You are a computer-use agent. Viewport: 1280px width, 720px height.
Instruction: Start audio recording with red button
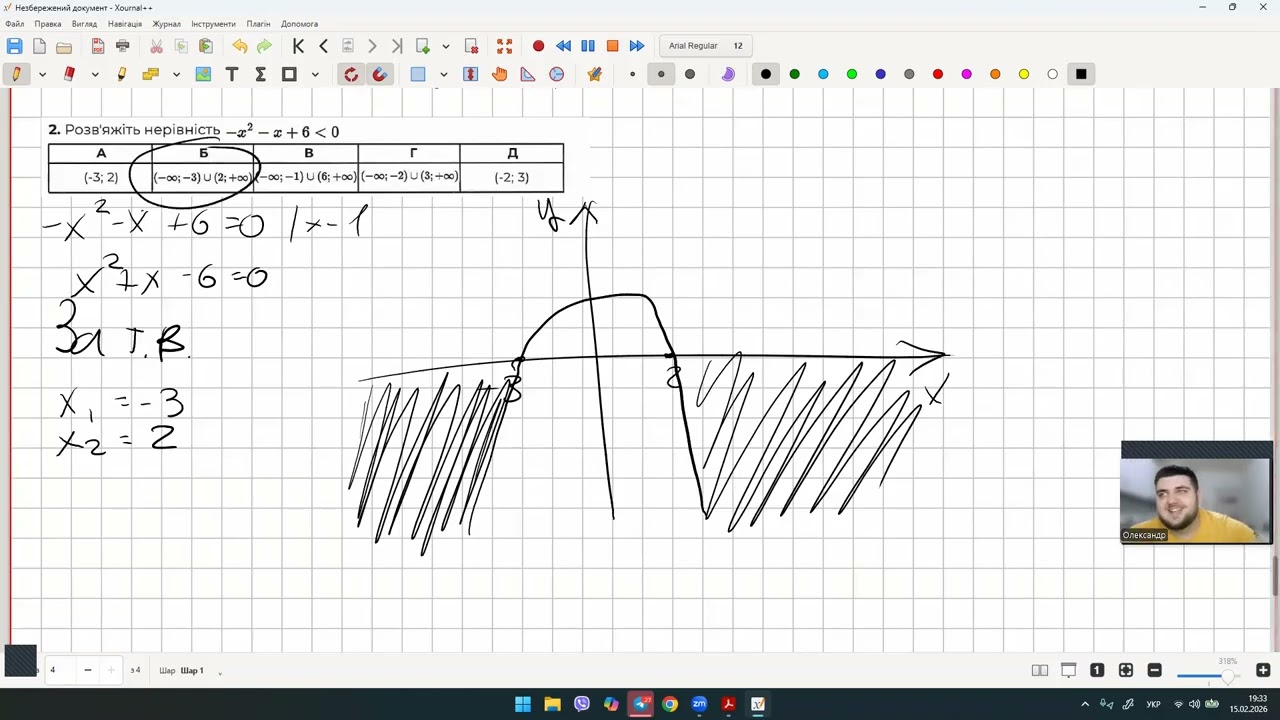pos(539,46)
